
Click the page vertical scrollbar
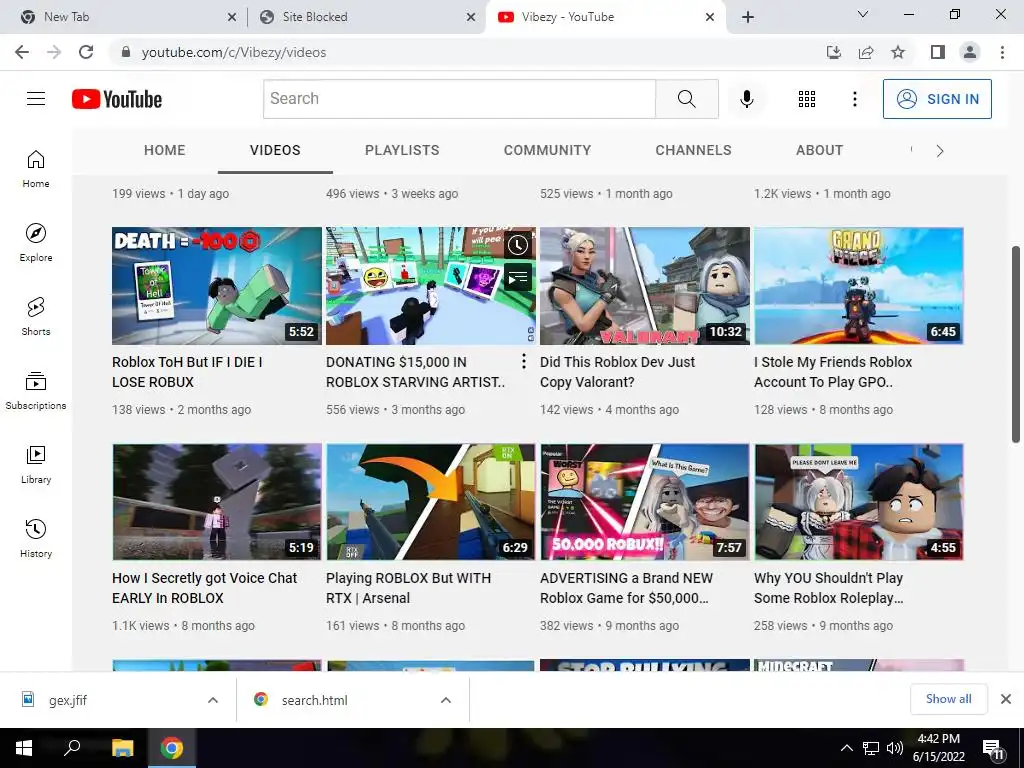[x=1016, y=345]
